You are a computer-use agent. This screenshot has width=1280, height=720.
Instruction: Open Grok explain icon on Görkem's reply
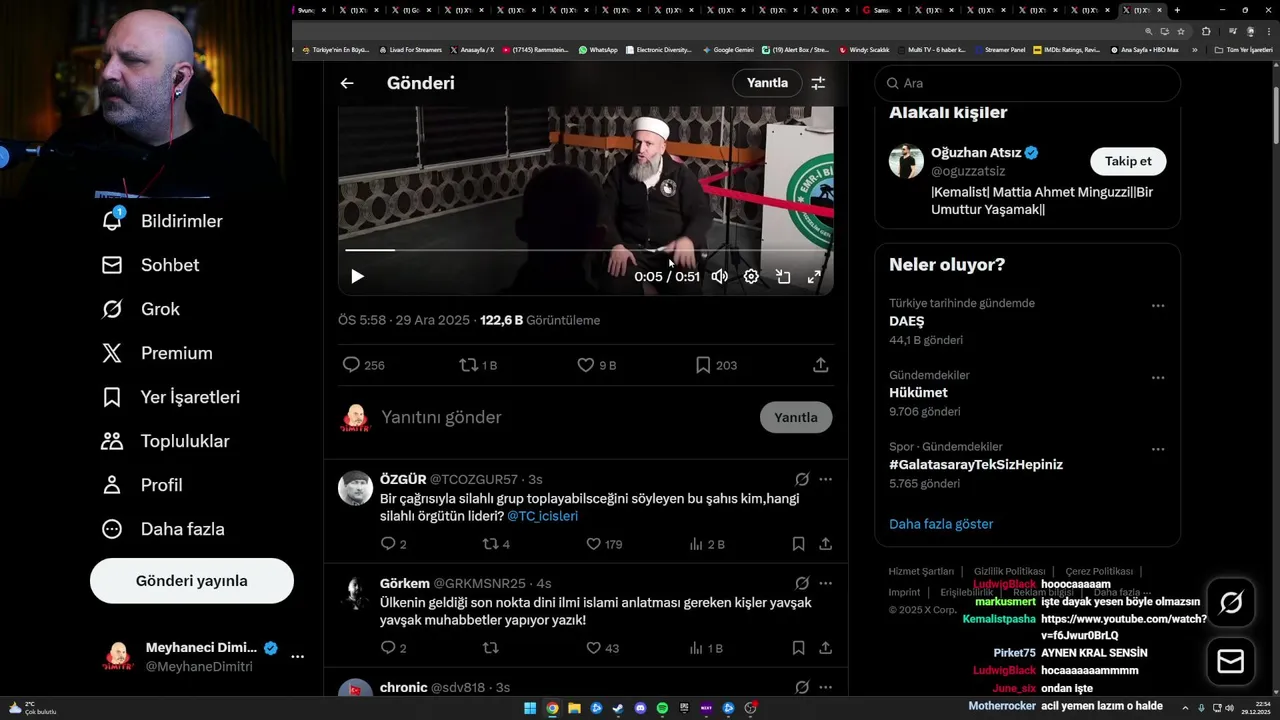pos(802,583)
